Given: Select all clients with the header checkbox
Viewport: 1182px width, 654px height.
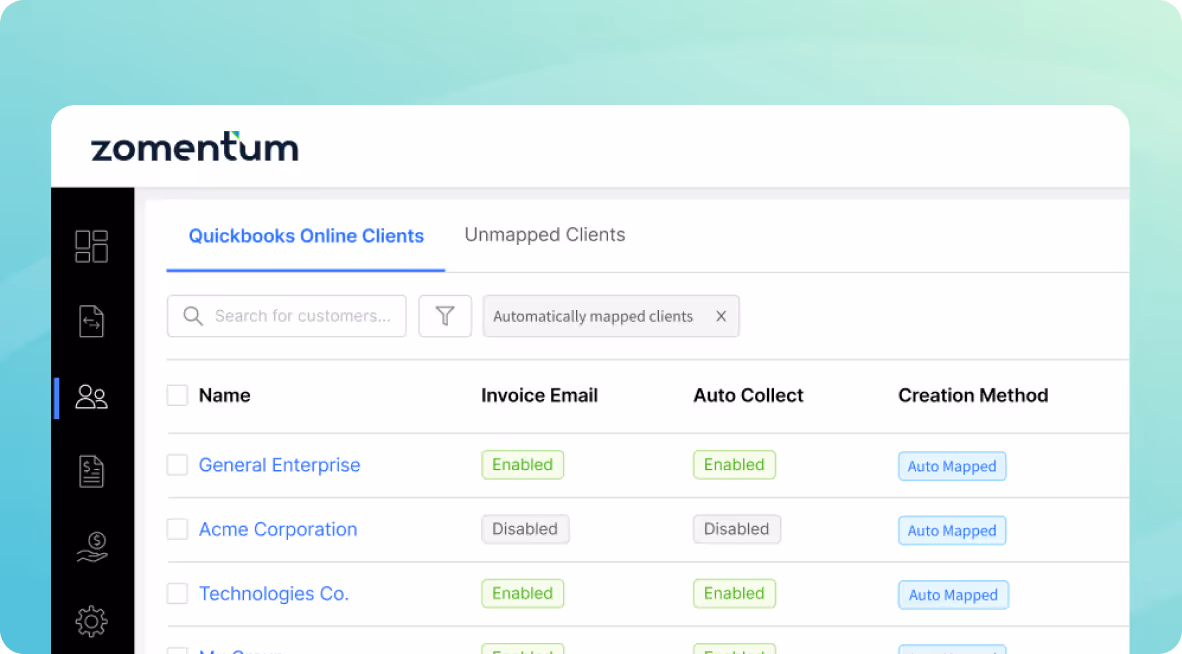Looking at the screenshot, I should [x=177, y=395].
